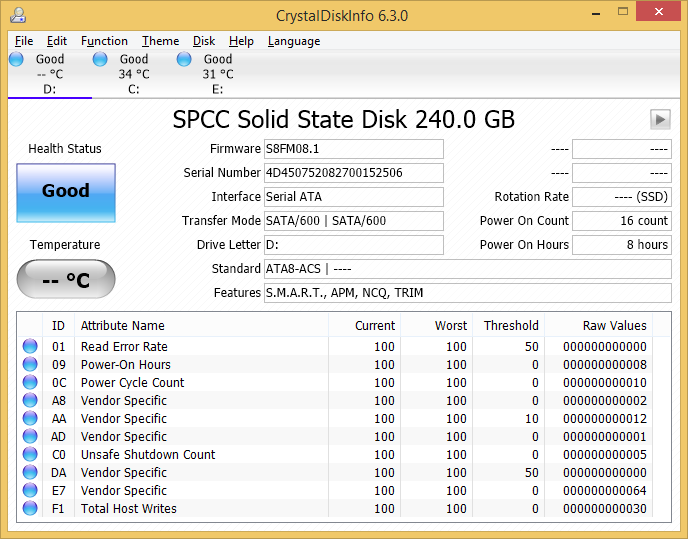Click the Serial Number field
Viewport: 688px width, 539px height.
click(x=354, y=173)
